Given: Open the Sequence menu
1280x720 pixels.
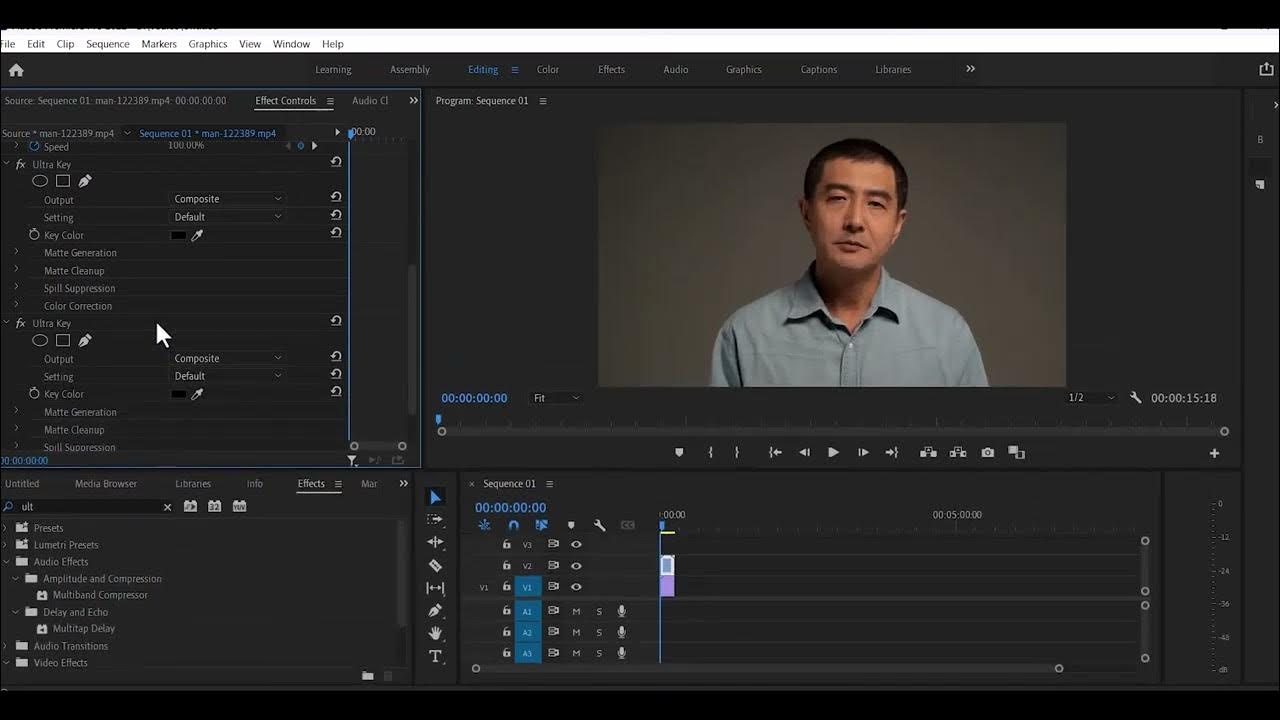Looking at the screenshot, I should [108, 44].
